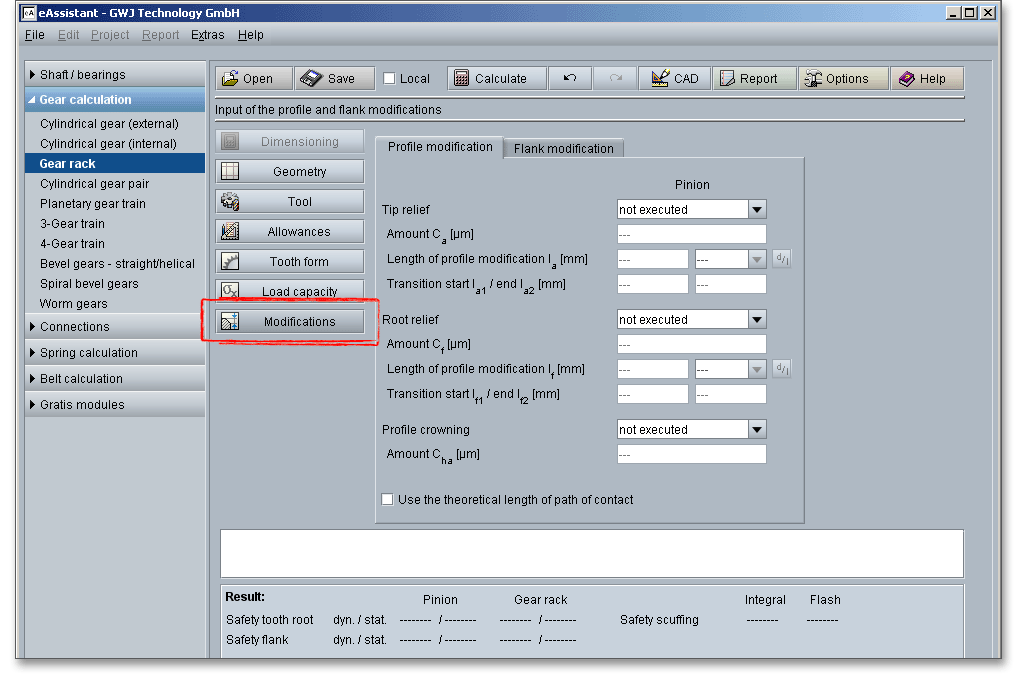Open the Profile crowning dropdown
The image size is (1017, 674).
pos(757,430)
